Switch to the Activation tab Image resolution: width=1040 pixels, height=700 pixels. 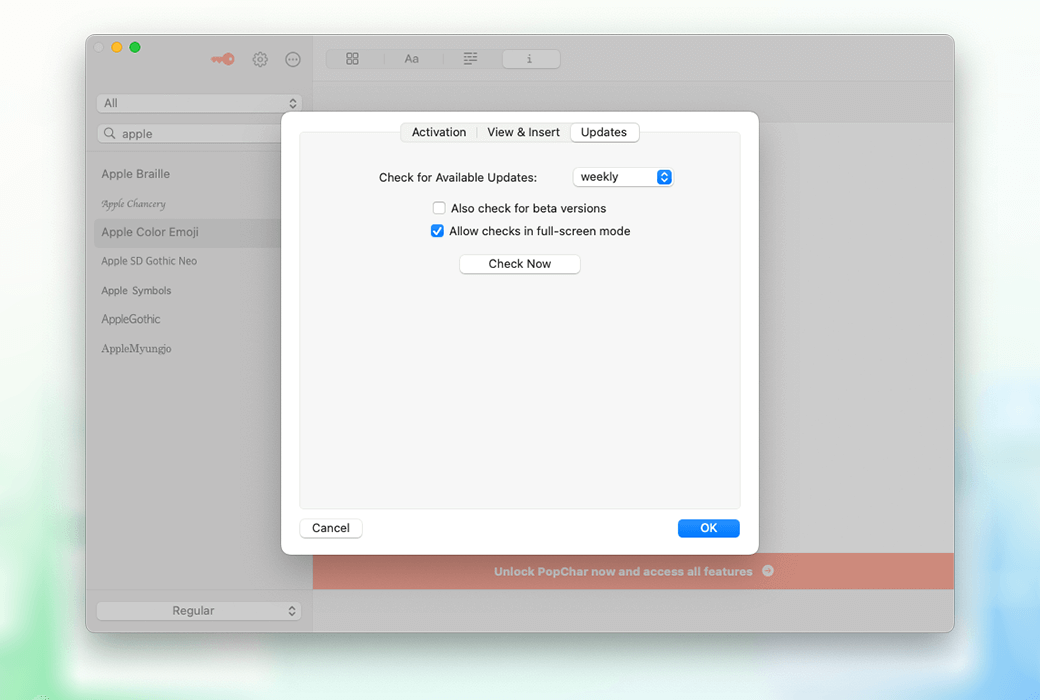tap(439, 132)
